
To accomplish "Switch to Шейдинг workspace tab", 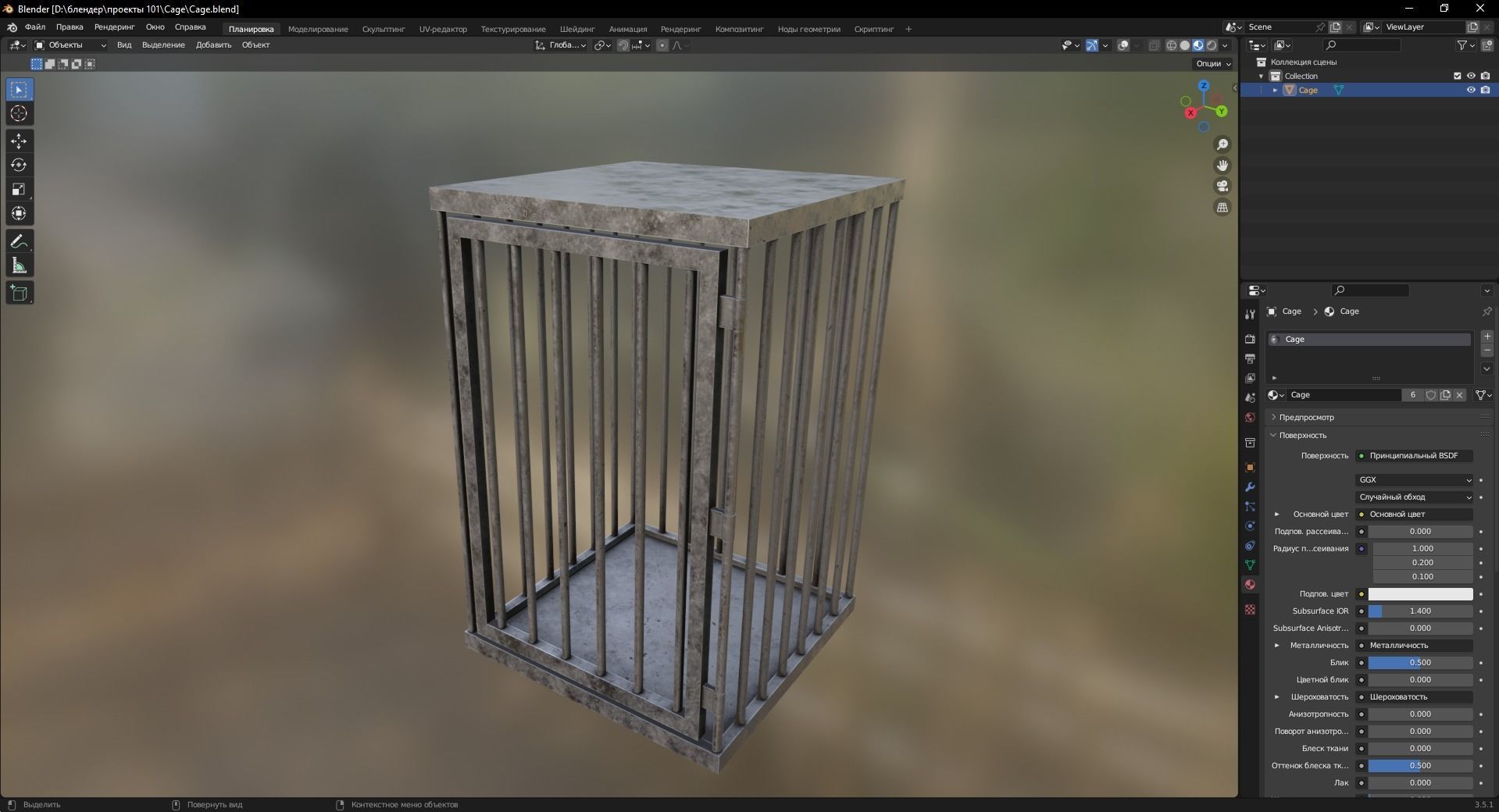I will (x=577, y=30).
